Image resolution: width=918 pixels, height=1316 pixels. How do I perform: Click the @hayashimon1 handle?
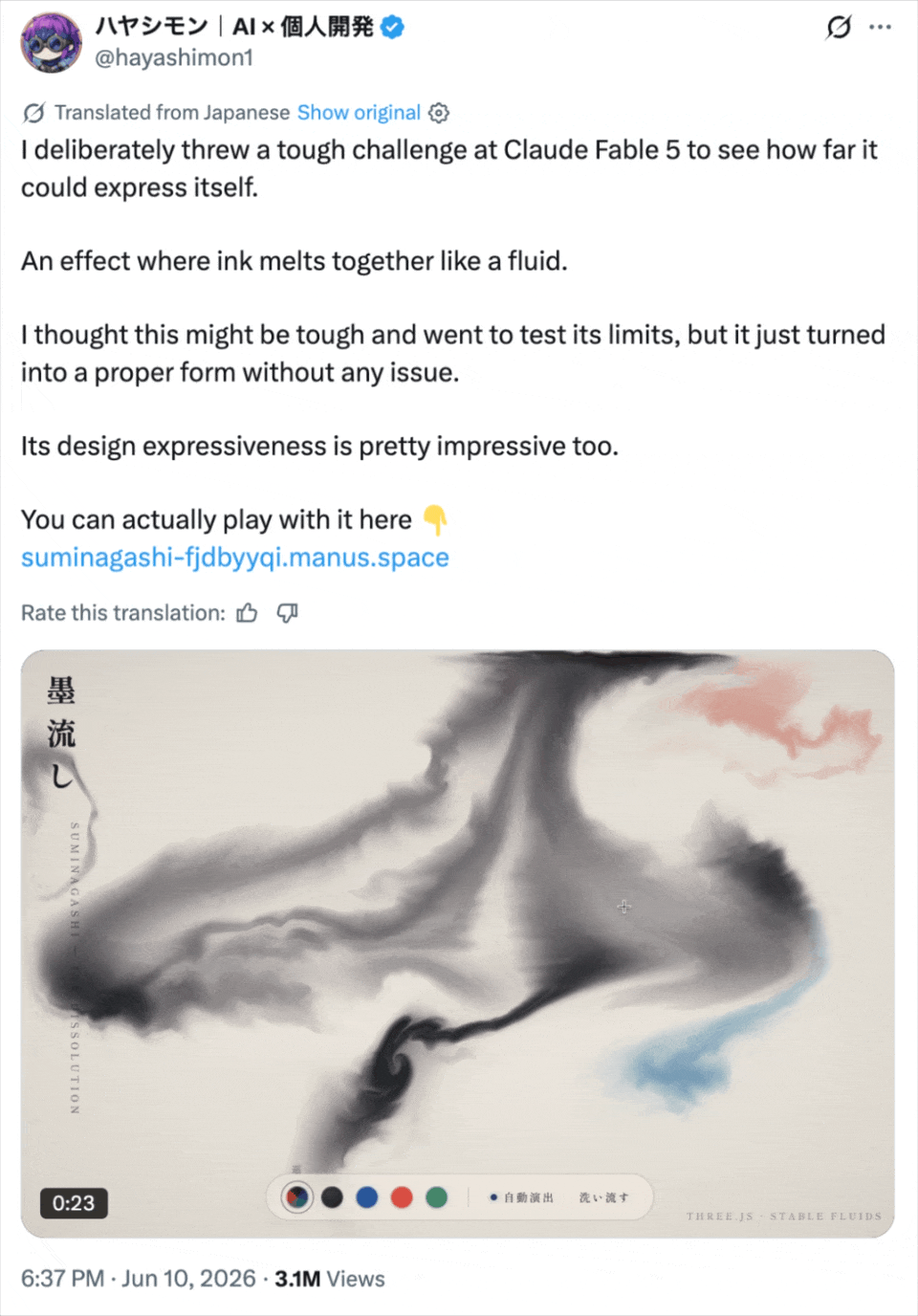pos(173,57)
